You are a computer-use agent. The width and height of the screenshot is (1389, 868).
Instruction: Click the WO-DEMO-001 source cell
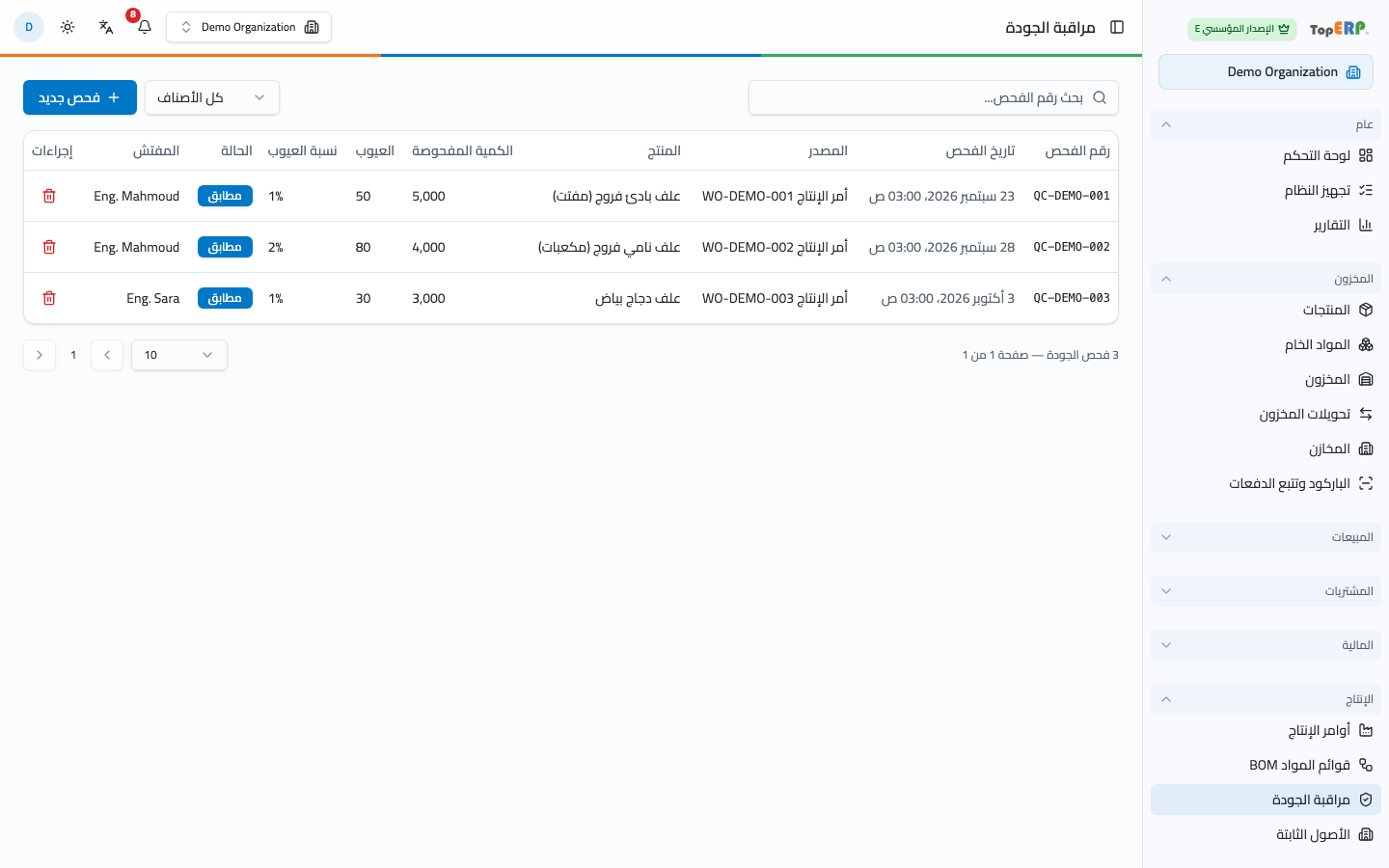tap(775, 196)
